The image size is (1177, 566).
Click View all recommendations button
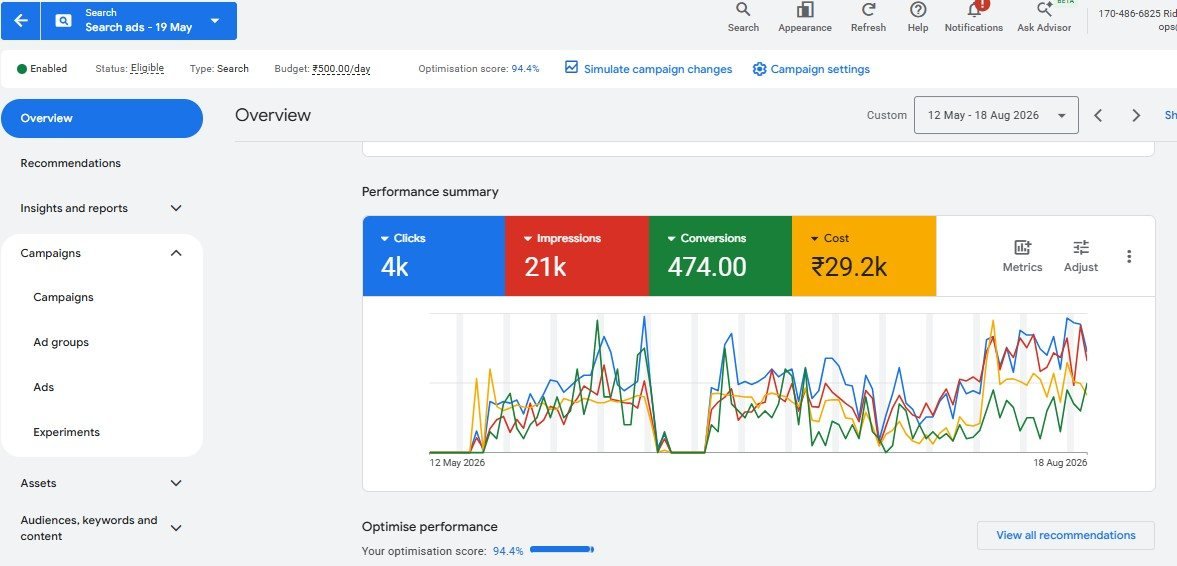point(1066,535)
